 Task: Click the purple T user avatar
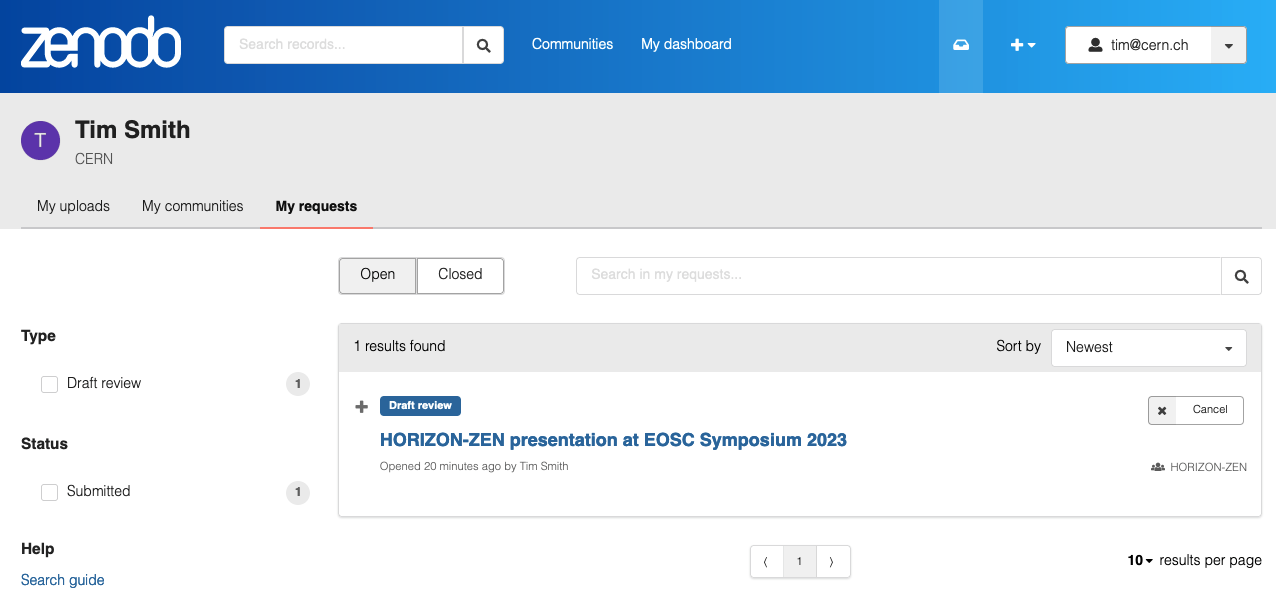point(40,141)
